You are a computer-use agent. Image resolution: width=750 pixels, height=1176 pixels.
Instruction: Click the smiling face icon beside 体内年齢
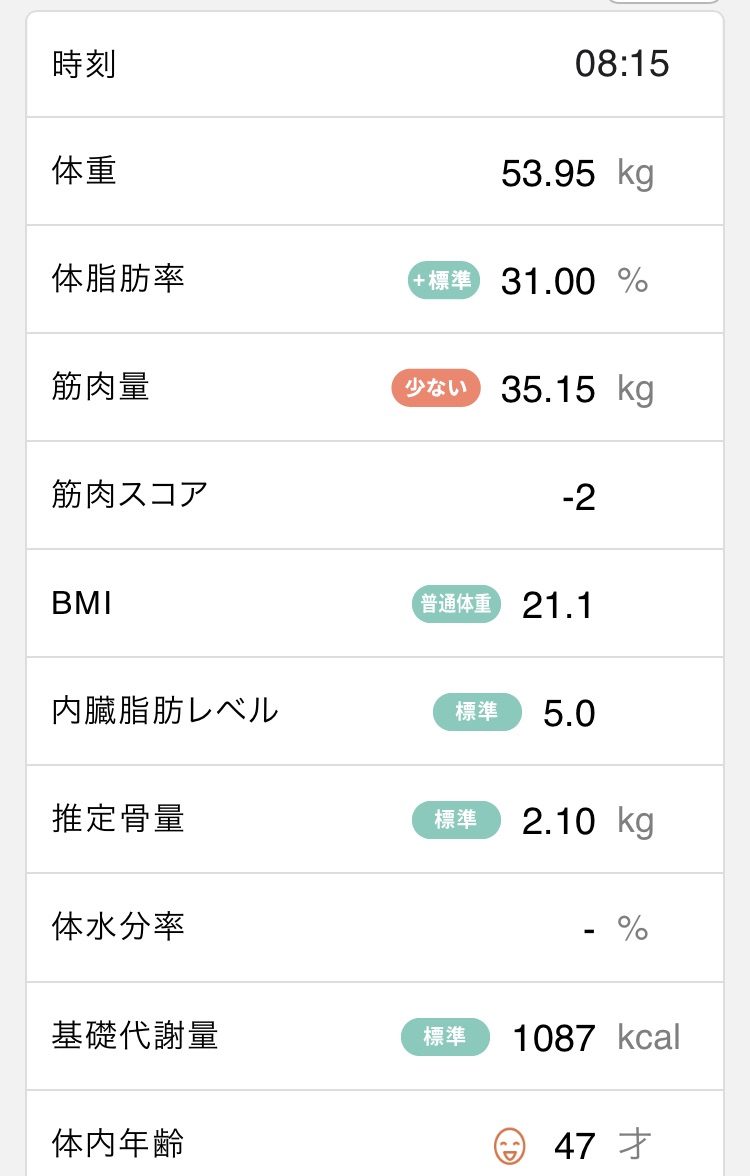(509, 1145)
